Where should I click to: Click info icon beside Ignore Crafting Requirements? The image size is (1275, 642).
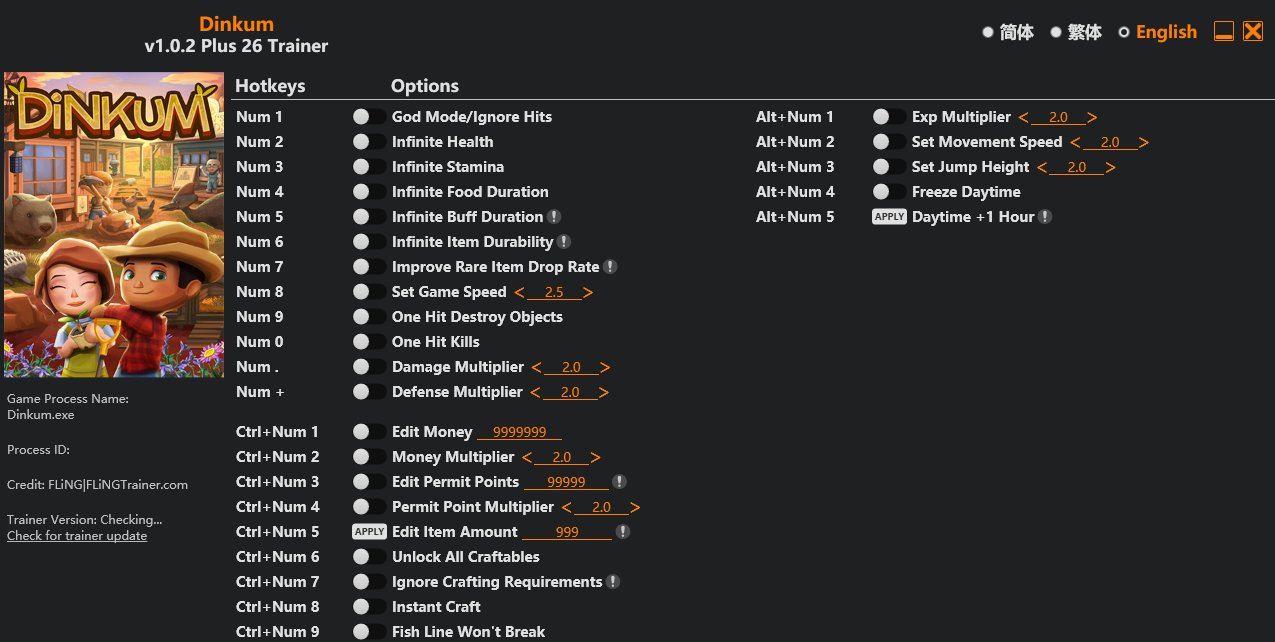613,582
